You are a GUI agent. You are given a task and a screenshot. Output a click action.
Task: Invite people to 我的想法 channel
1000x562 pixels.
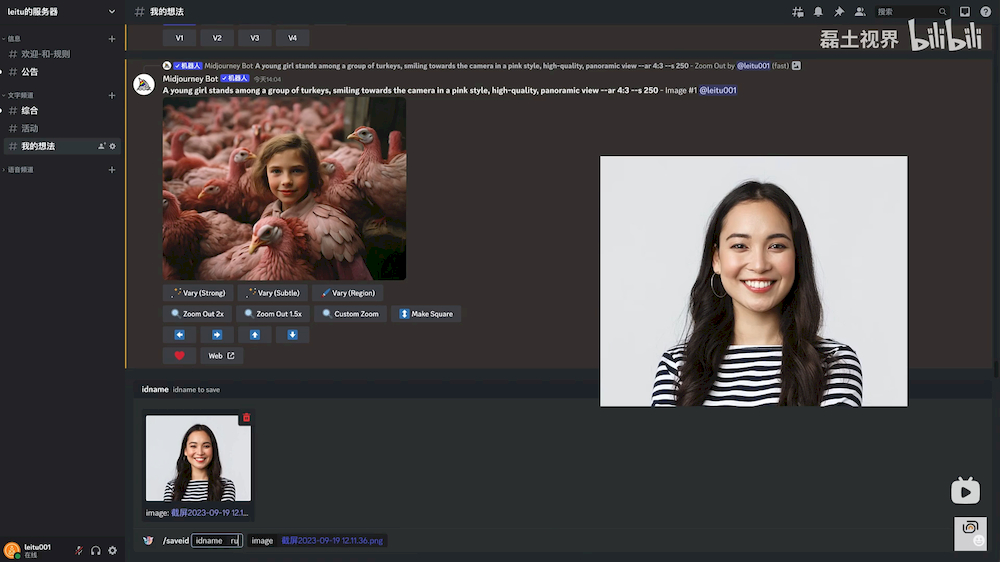101,146
